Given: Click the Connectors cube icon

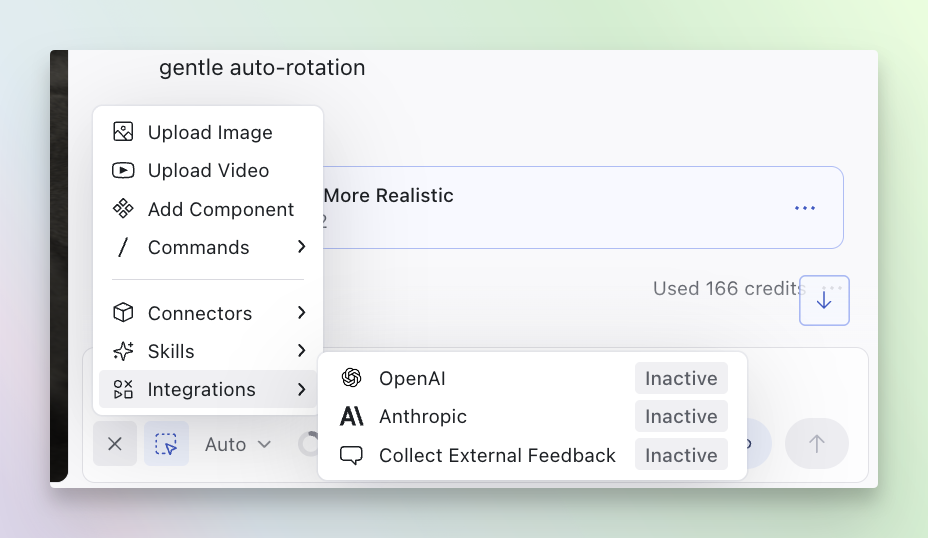Looking at the screenshot, I should pos(123,313).
